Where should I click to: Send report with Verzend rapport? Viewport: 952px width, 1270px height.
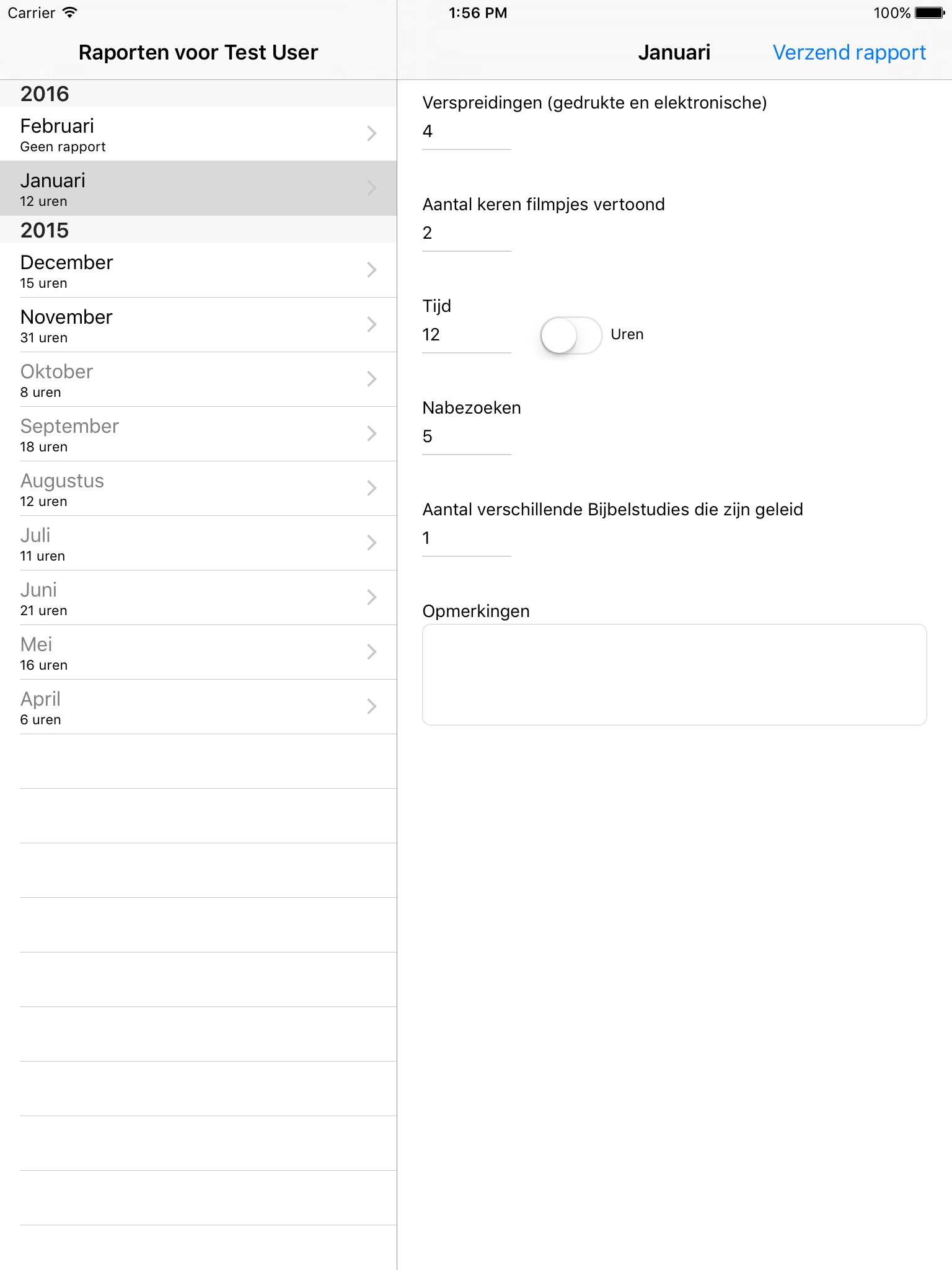point(848,53)
